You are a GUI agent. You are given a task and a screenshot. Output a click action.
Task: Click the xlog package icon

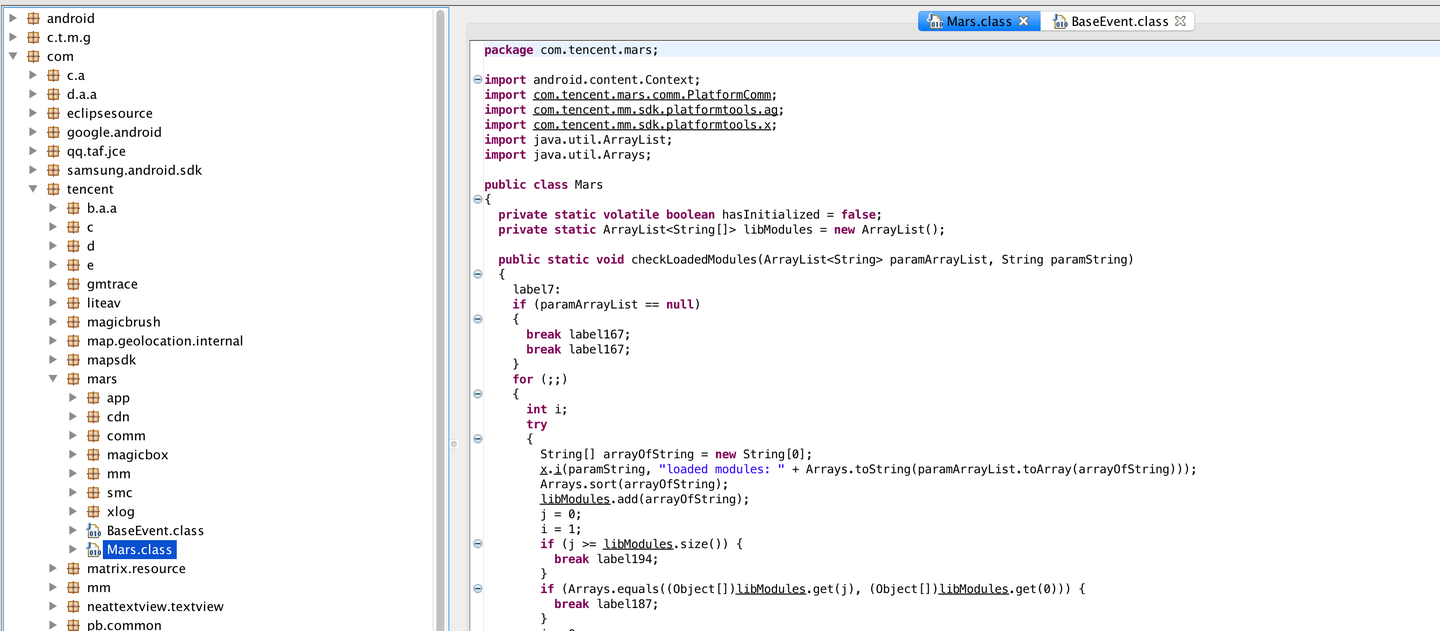tap(93, 511)
